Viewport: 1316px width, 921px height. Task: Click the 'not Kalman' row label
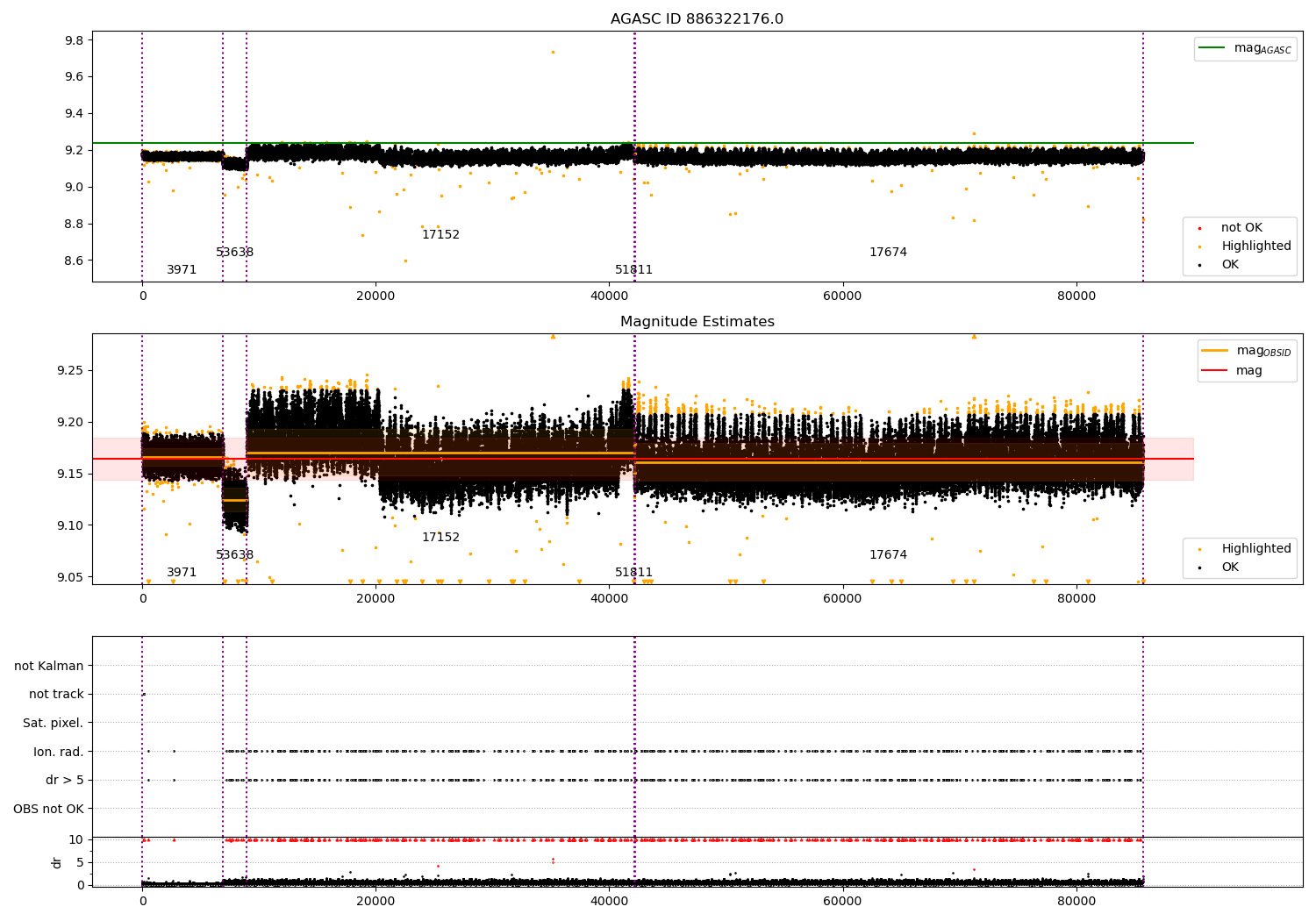click(x=49, y=667)
